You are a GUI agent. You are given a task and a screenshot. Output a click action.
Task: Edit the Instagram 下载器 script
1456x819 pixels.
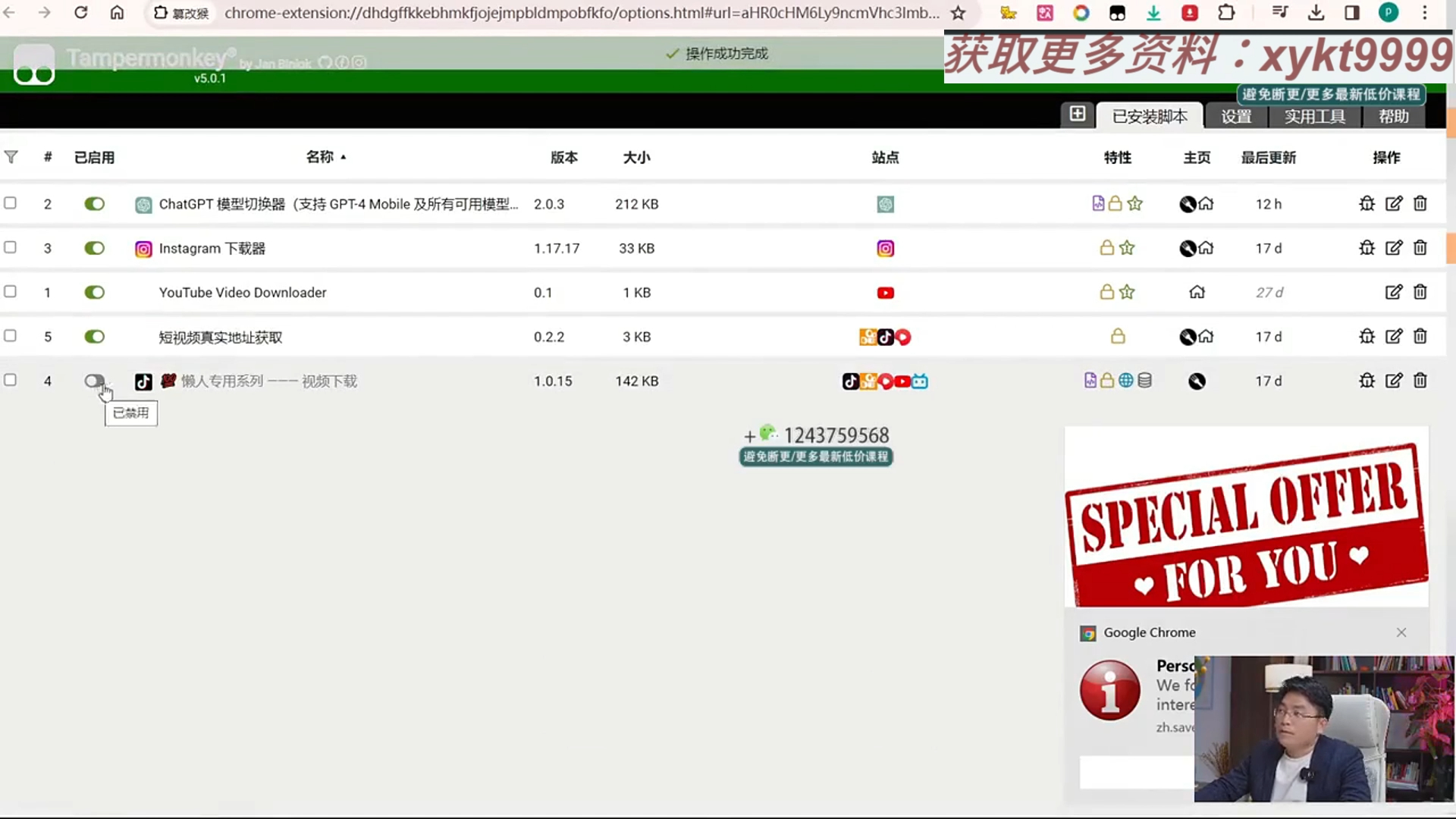click(1394, 248)
